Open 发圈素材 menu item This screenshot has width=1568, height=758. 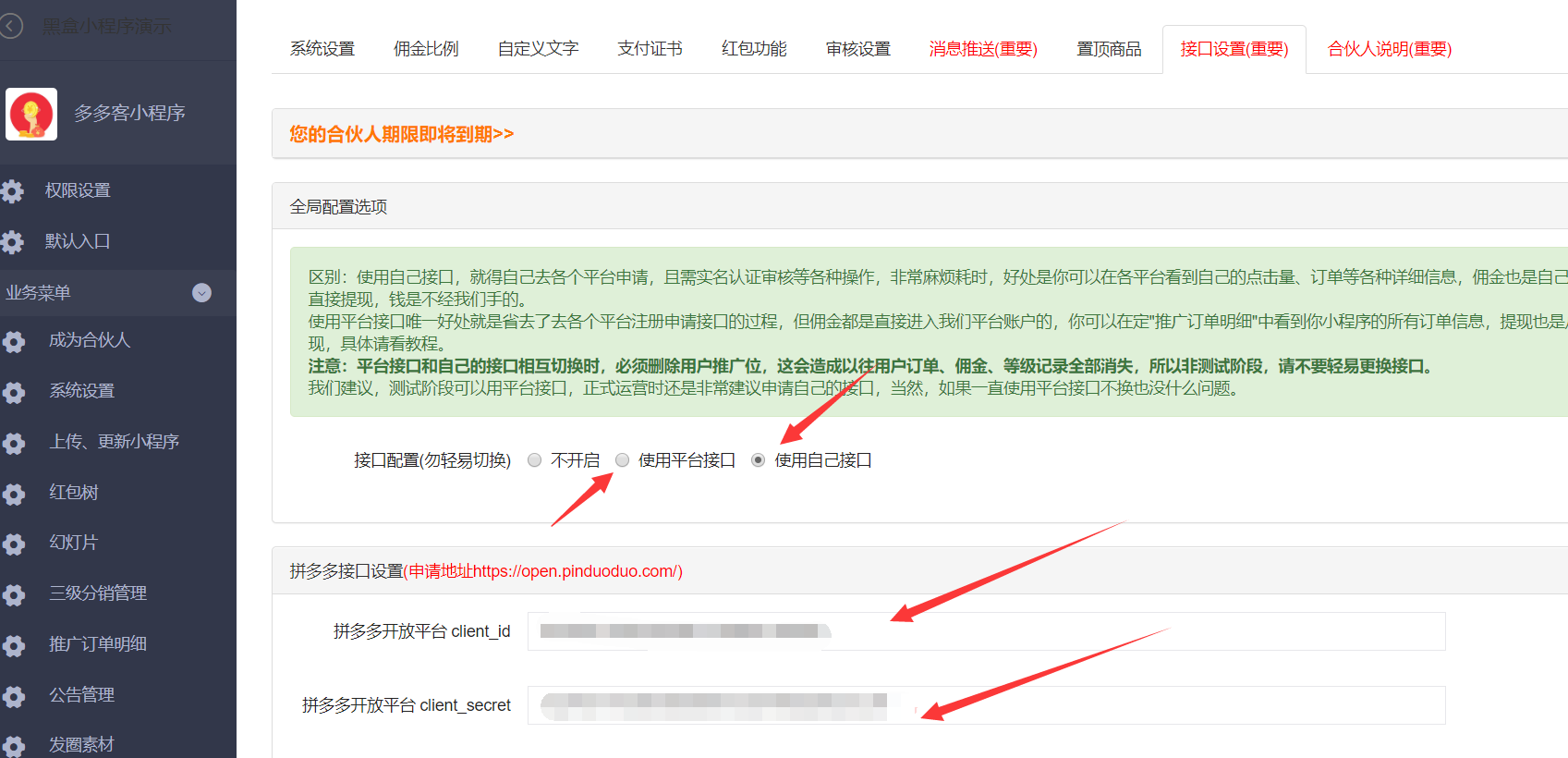pyautogui.click(x=81, y=745)
